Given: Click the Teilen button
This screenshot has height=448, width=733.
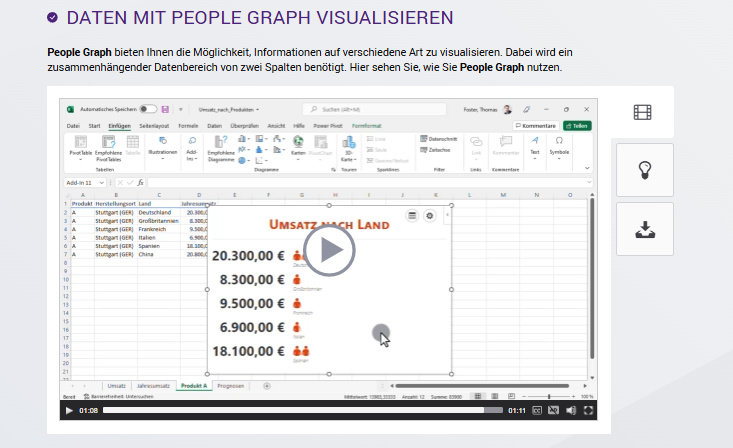Looking at the screenshot, I should tap(577, 126).
